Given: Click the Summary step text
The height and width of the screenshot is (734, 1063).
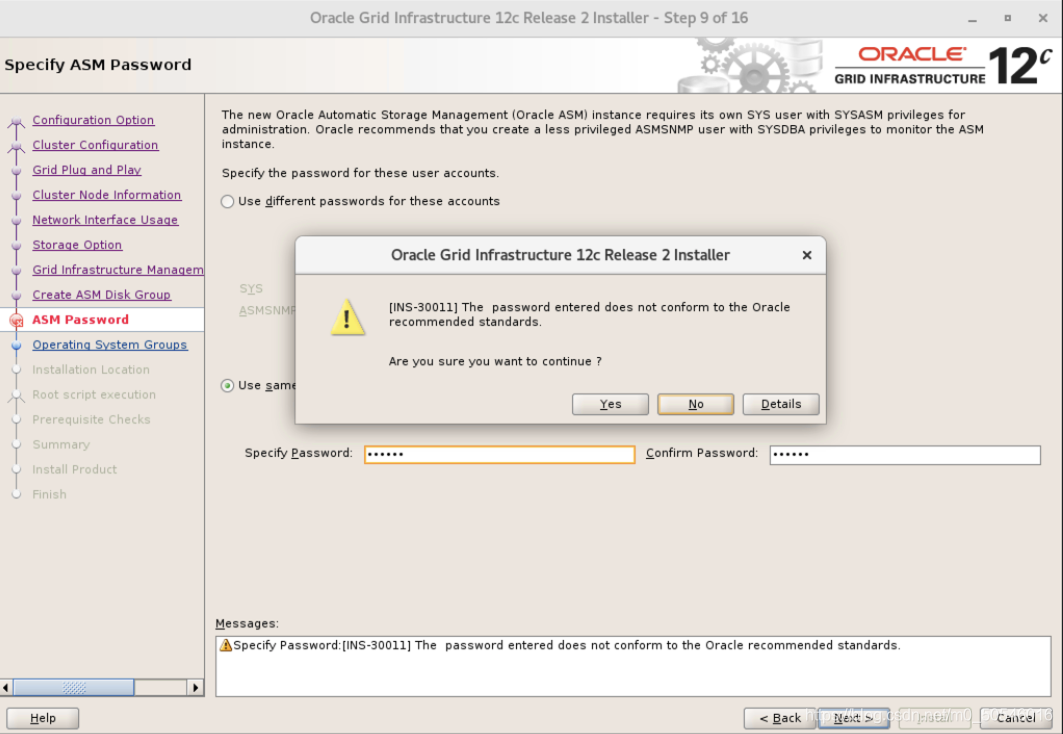Looking at the screenshot, I should pyautogui.click(x=61, y=445).
